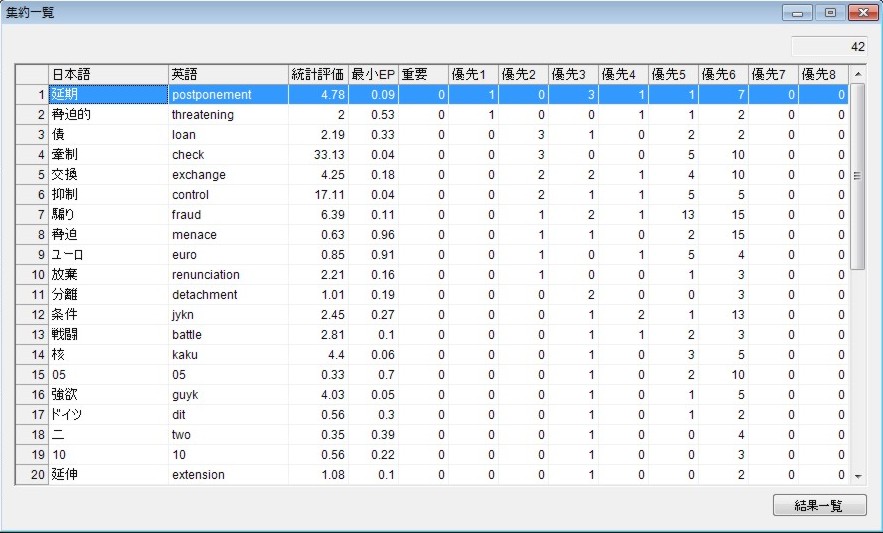The width and height of the screenshot is (883, 533).
Task: Select the 'threatening' cell in row 2
Action: point(228,115)
